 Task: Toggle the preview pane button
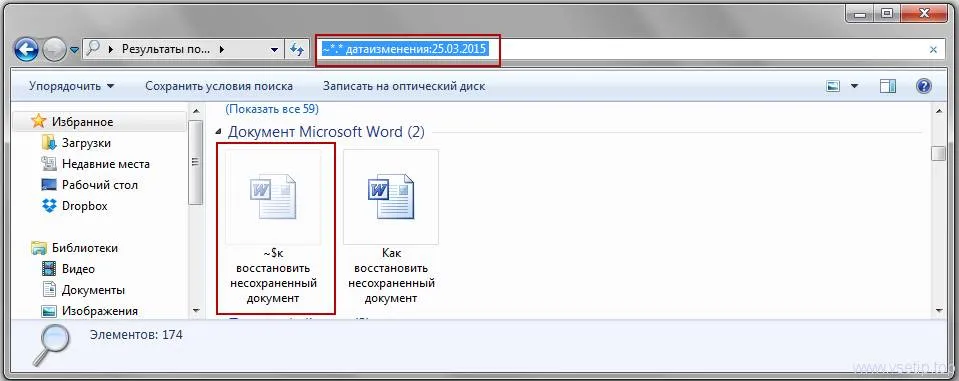(888, 86)
